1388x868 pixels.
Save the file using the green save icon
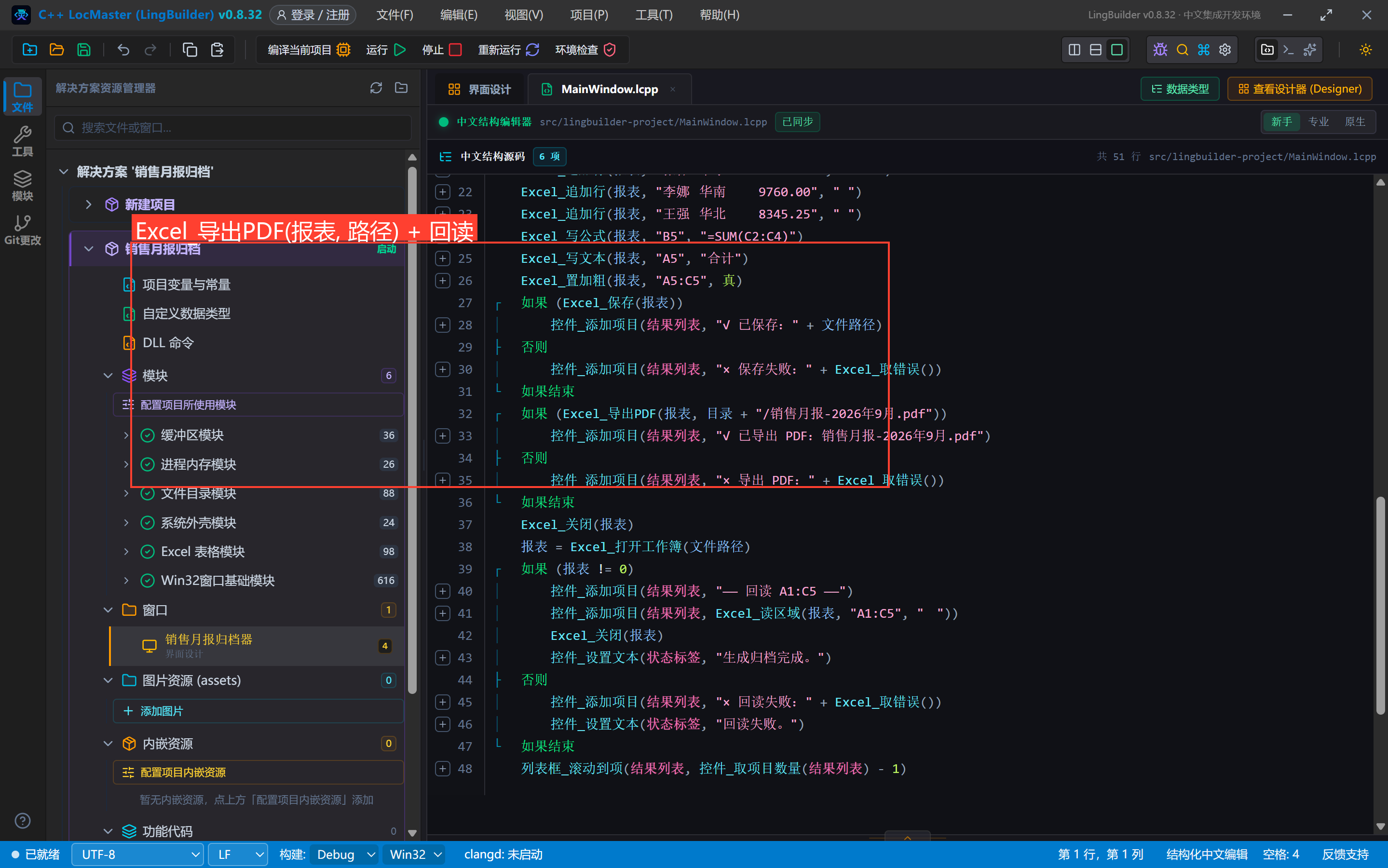click(84, 50)
